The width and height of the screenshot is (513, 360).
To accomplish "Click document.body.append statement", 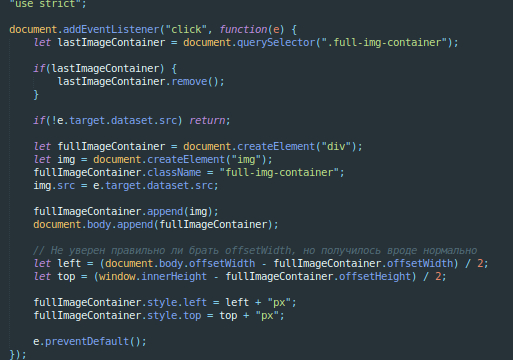I will pyautogui.click(x=156, y=225).
